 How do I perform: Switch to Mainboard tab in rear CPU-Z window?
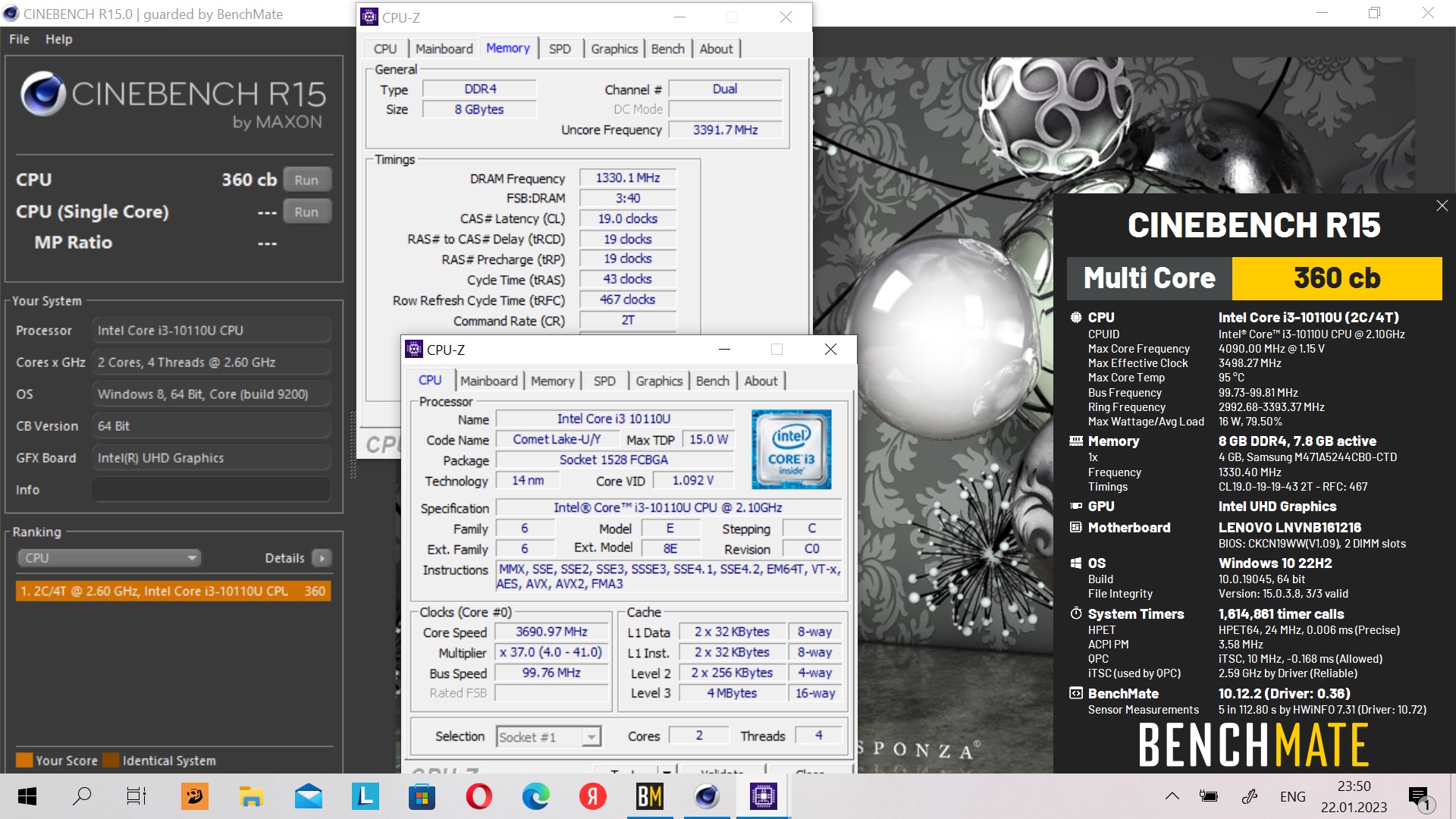444,49
